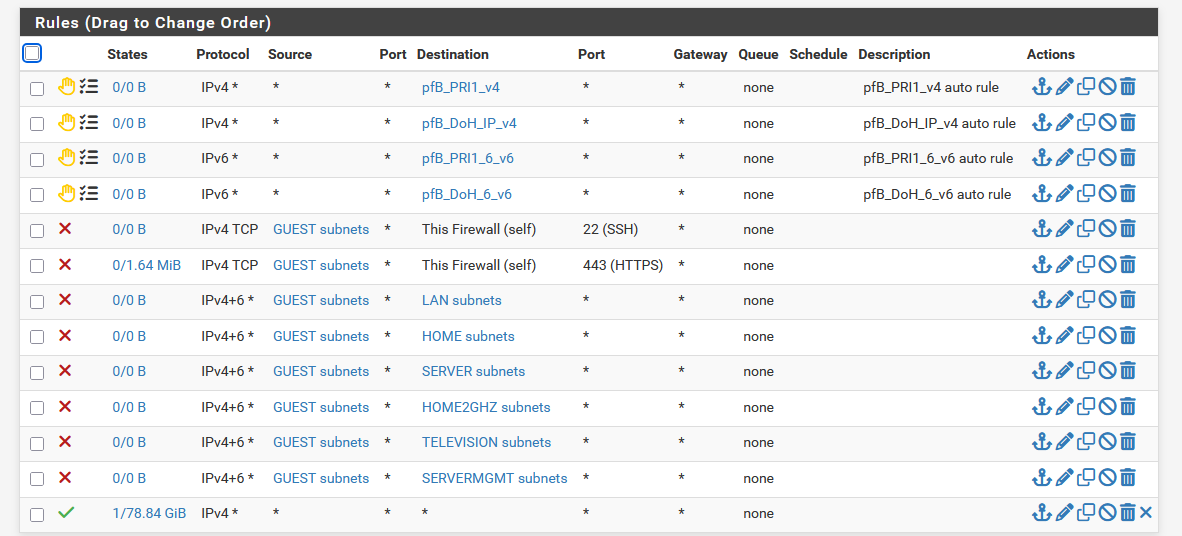The width and height of the screenshot is (1182, 536).
Task: Edit the SERVERMGMT subnets rule
Action: coord(1064,477)
